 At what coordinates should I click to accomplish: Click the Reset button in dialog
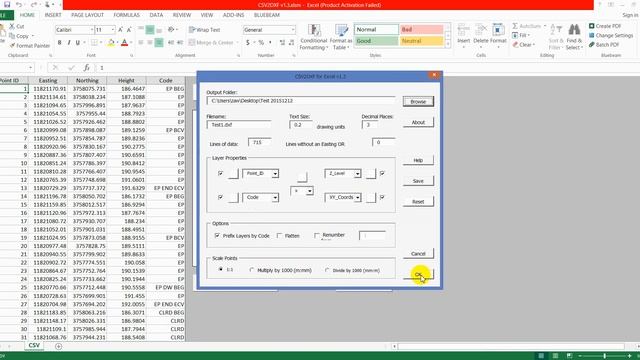tap(418, 202)
